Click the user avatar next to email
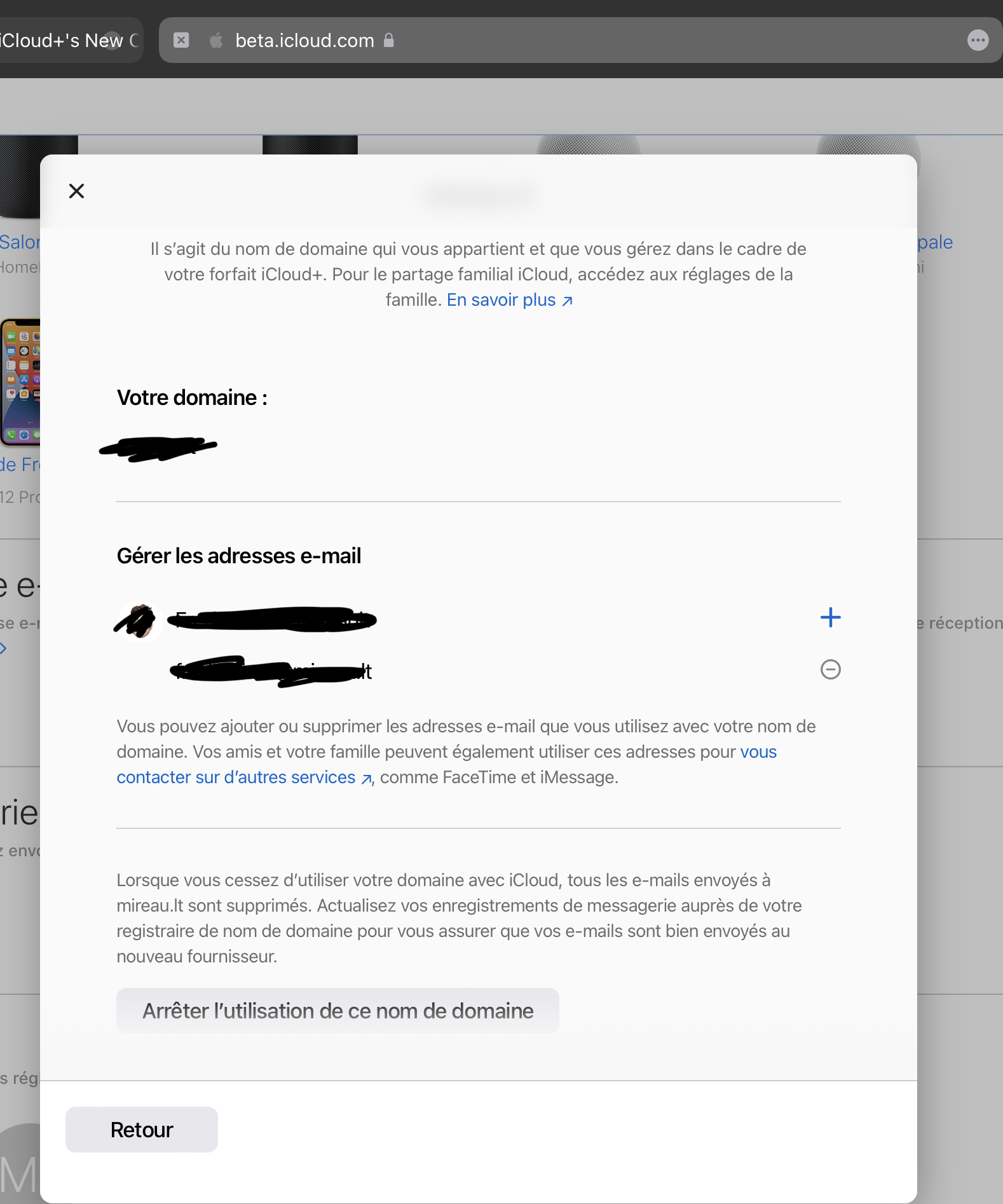Image resolution: width=1003 pixels, height=1204 pixels. point(139,620)
